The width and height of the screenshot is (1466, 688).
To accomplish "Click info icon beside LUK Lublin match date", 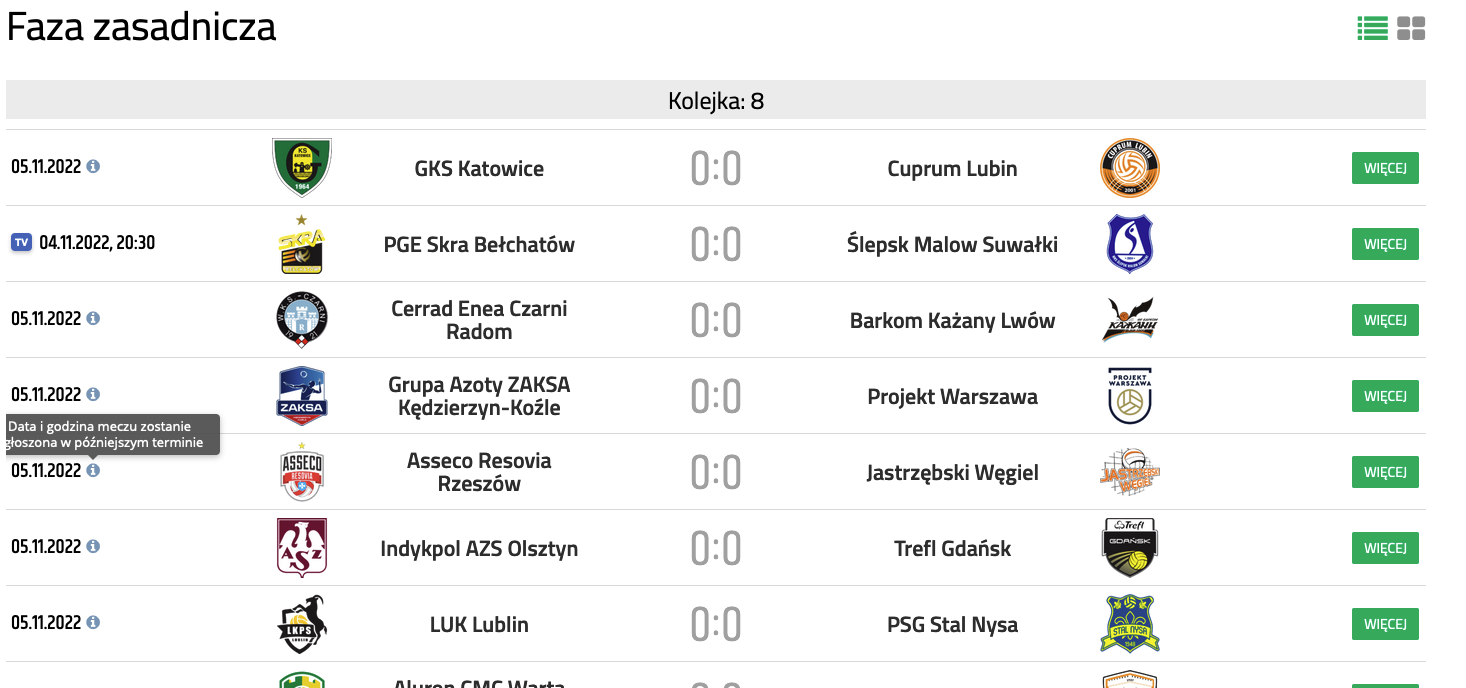I will click(93, 622).
